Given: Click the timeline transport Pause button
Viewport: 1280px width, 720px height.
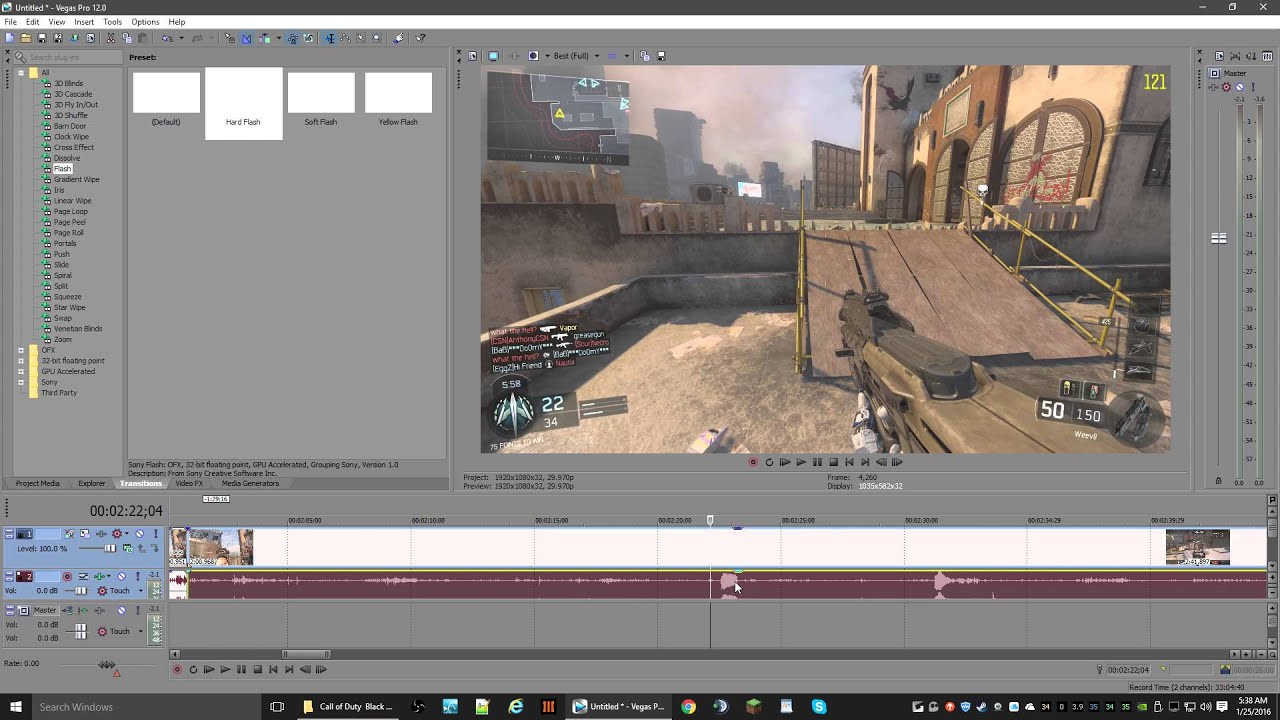Looking at the screenshot, I should click(241, 669).
